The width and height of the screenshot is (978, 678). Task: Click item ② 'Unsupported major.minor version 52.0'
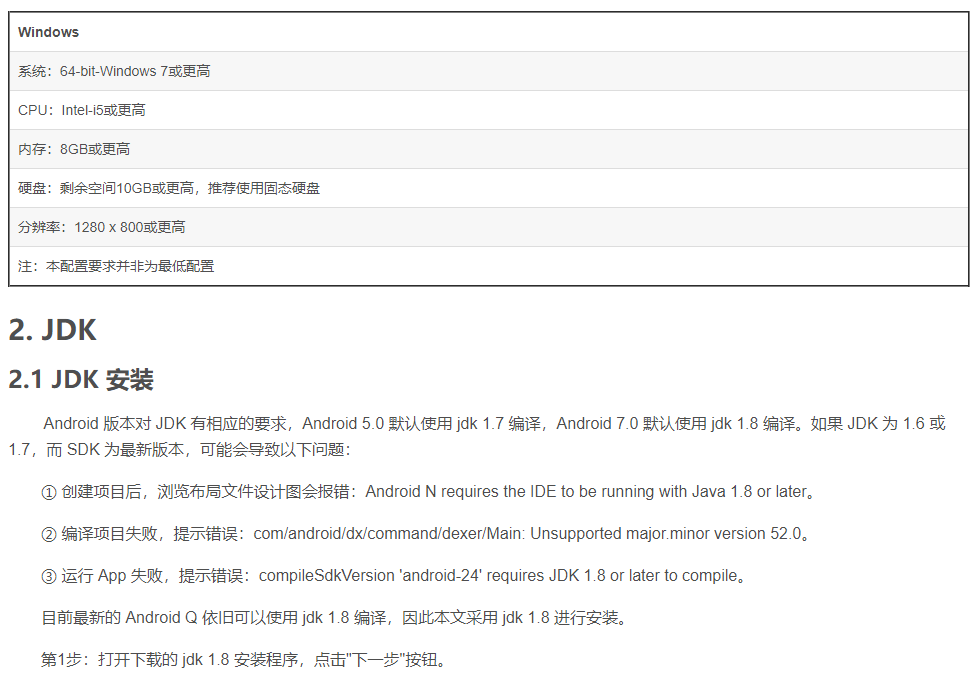pyautogui.click(x=425, y=534)
